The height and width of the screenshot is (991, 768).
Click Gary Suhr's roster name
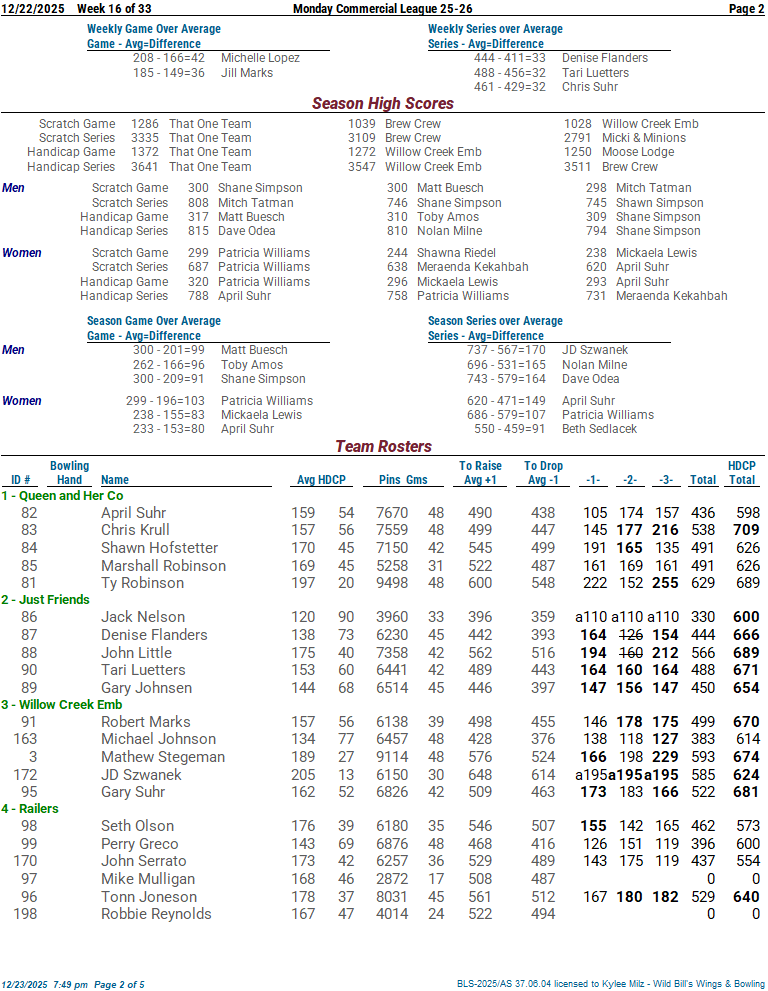tap(133, 793)
